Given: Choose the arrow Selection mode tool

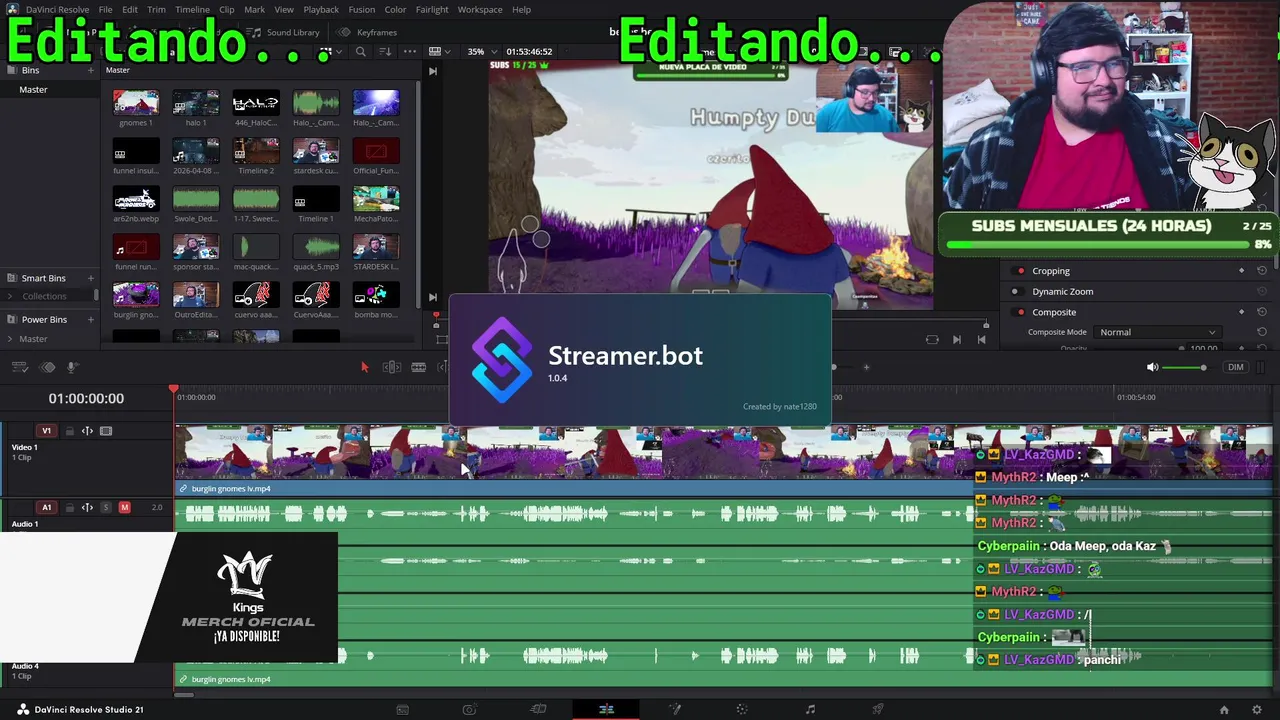Looking at the screenshot, I should click(364, 367).
